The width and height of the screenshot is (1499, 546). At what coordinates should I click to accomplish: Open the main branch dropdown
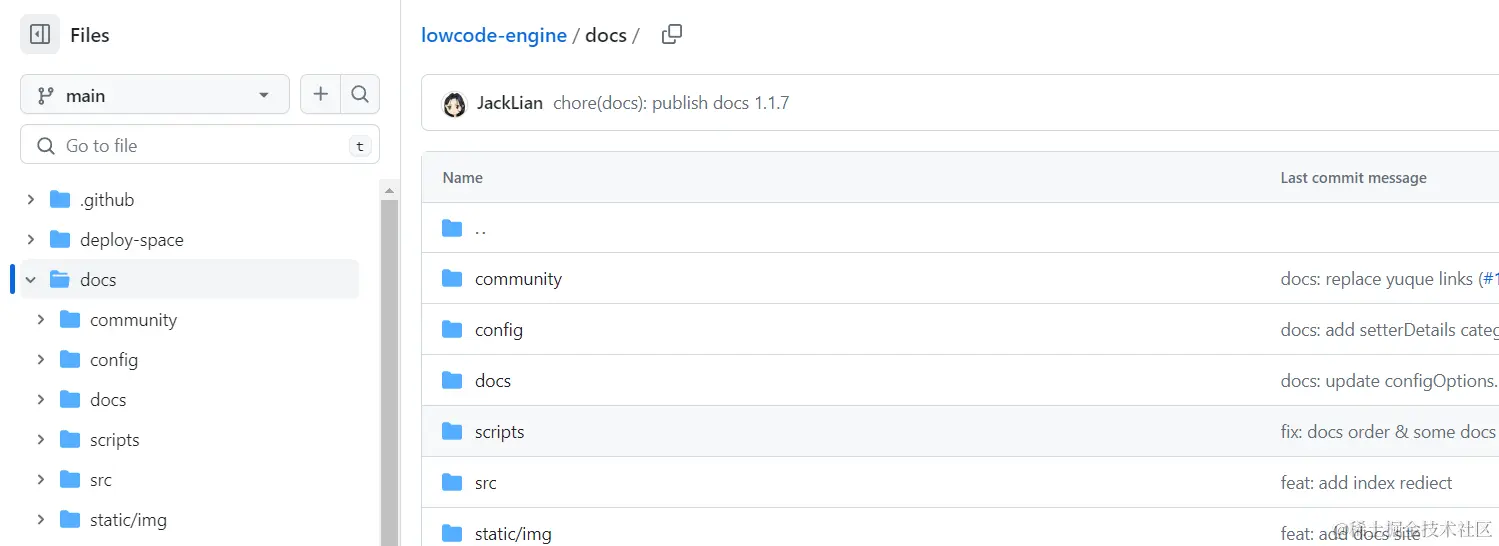(x=155, y=95)
